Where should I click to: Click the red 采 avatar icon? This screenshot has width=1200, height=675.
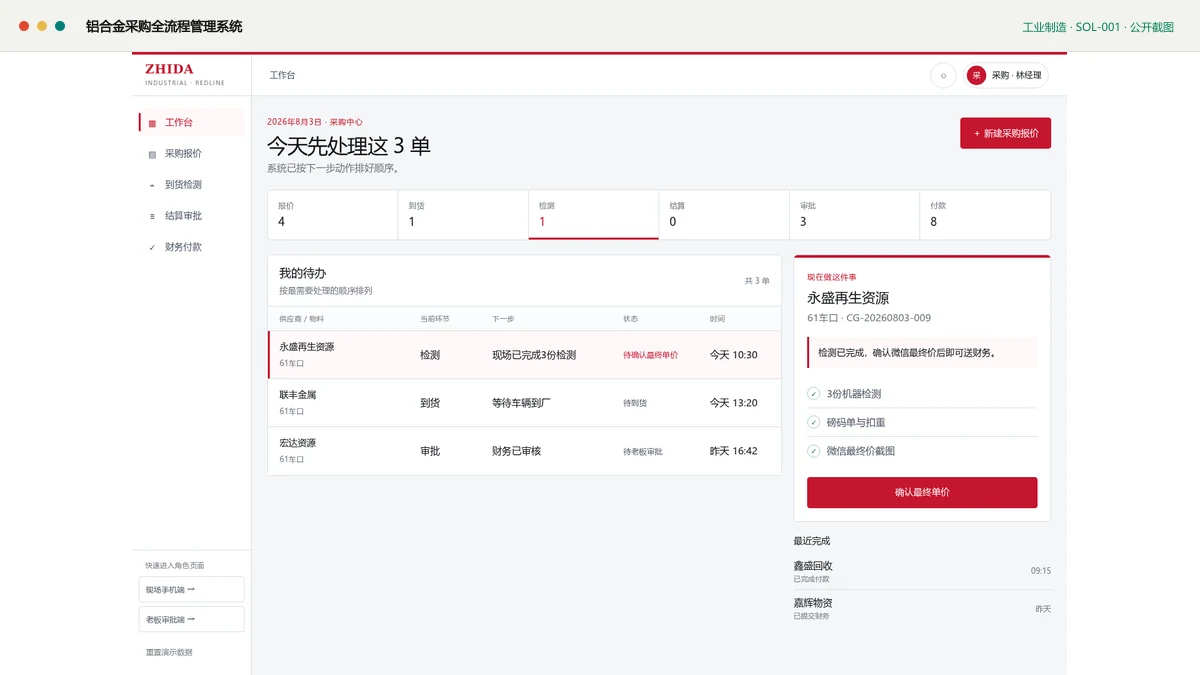click(x=976, y=75)
